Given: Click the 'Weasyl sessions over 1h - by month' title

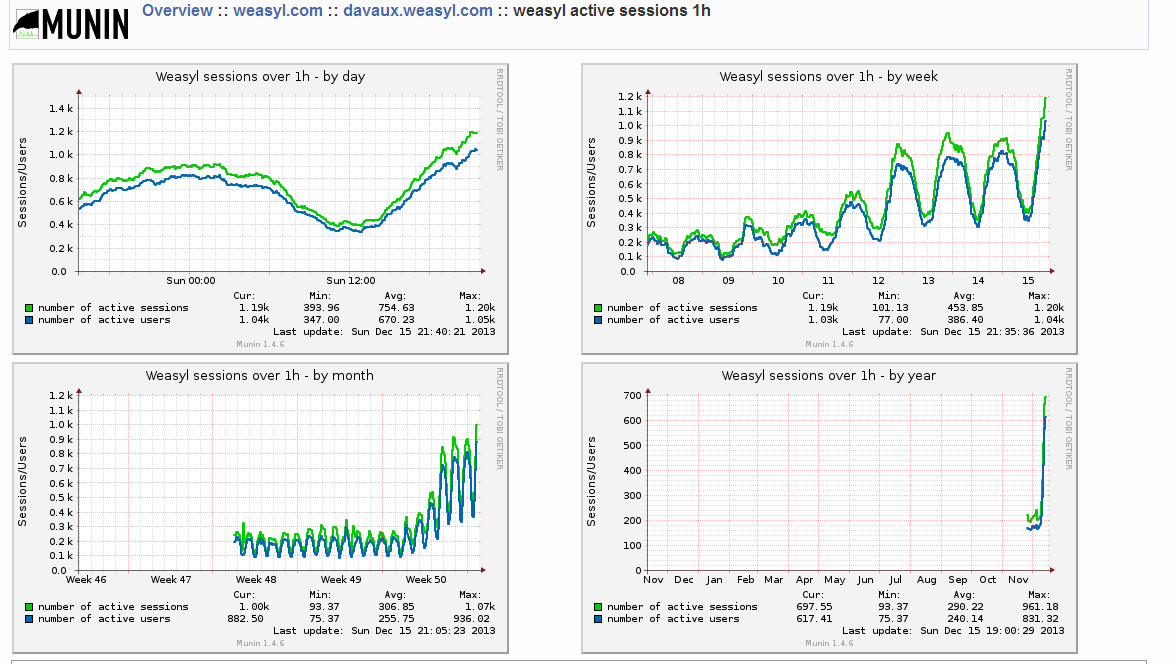Looking at the screenshot, I should [260, 376].
